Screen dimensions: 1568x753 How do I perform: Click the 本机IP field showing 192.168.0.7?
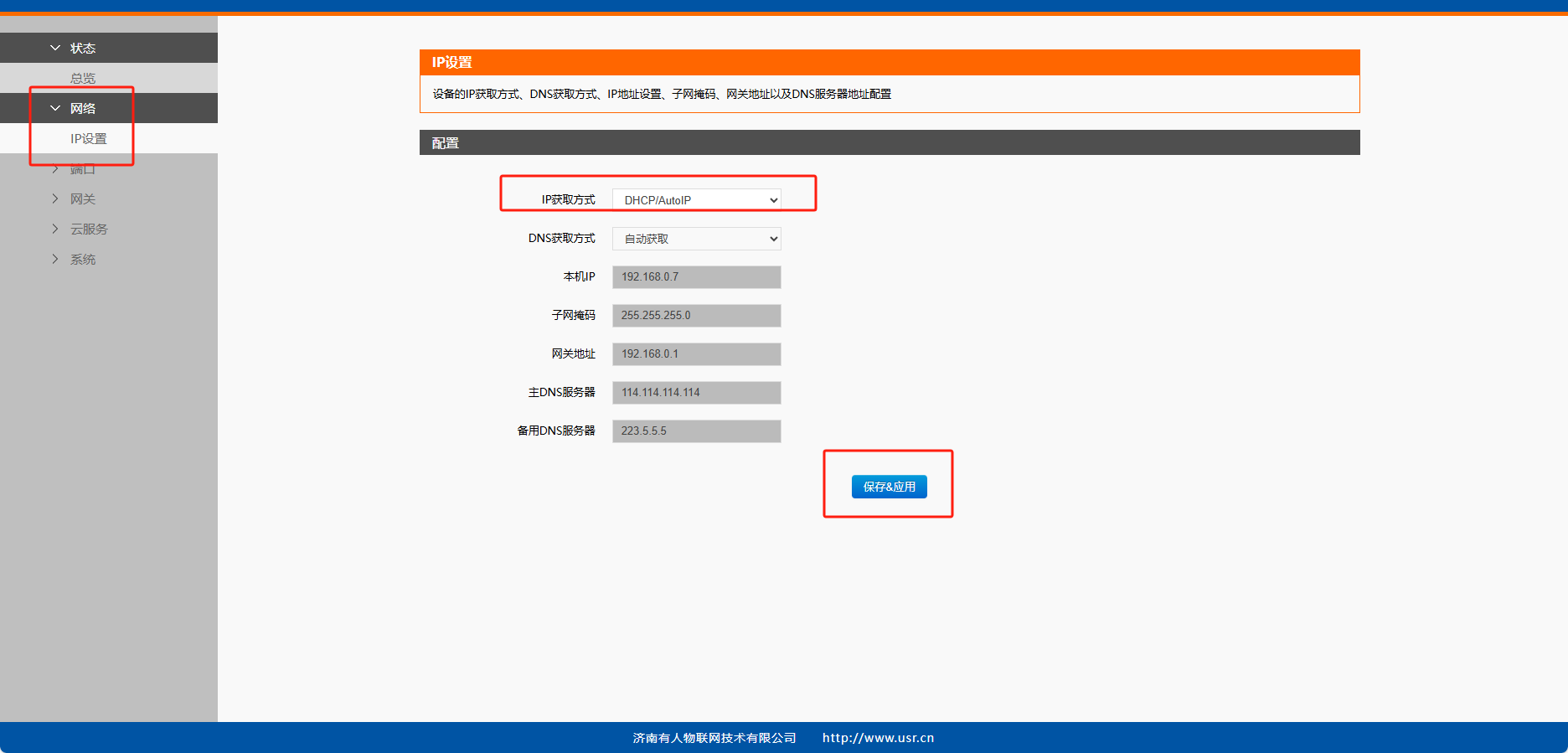pos(696,277)
